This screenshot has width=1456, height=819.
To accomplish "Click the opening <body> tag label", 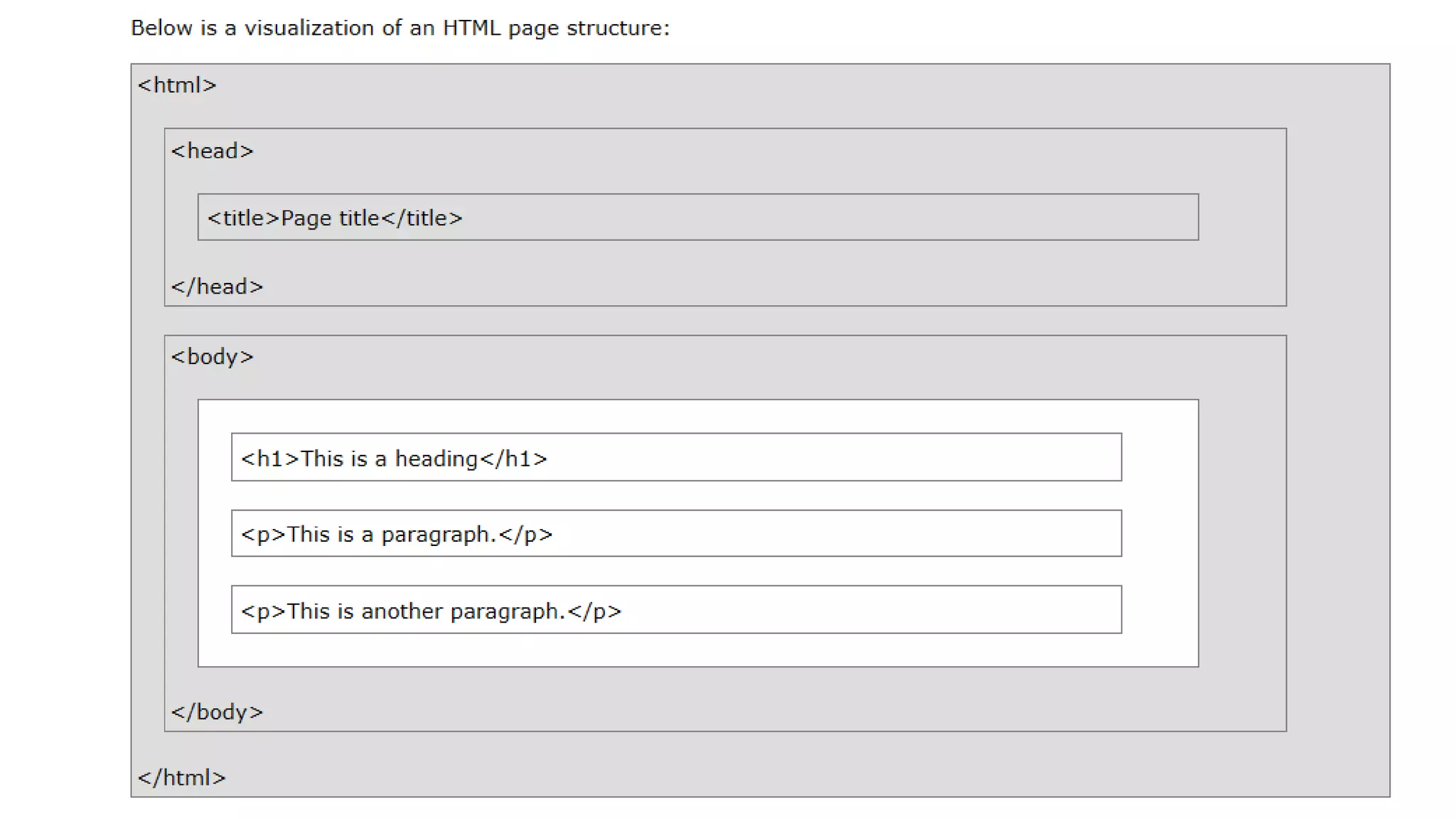I will point(212,356).
